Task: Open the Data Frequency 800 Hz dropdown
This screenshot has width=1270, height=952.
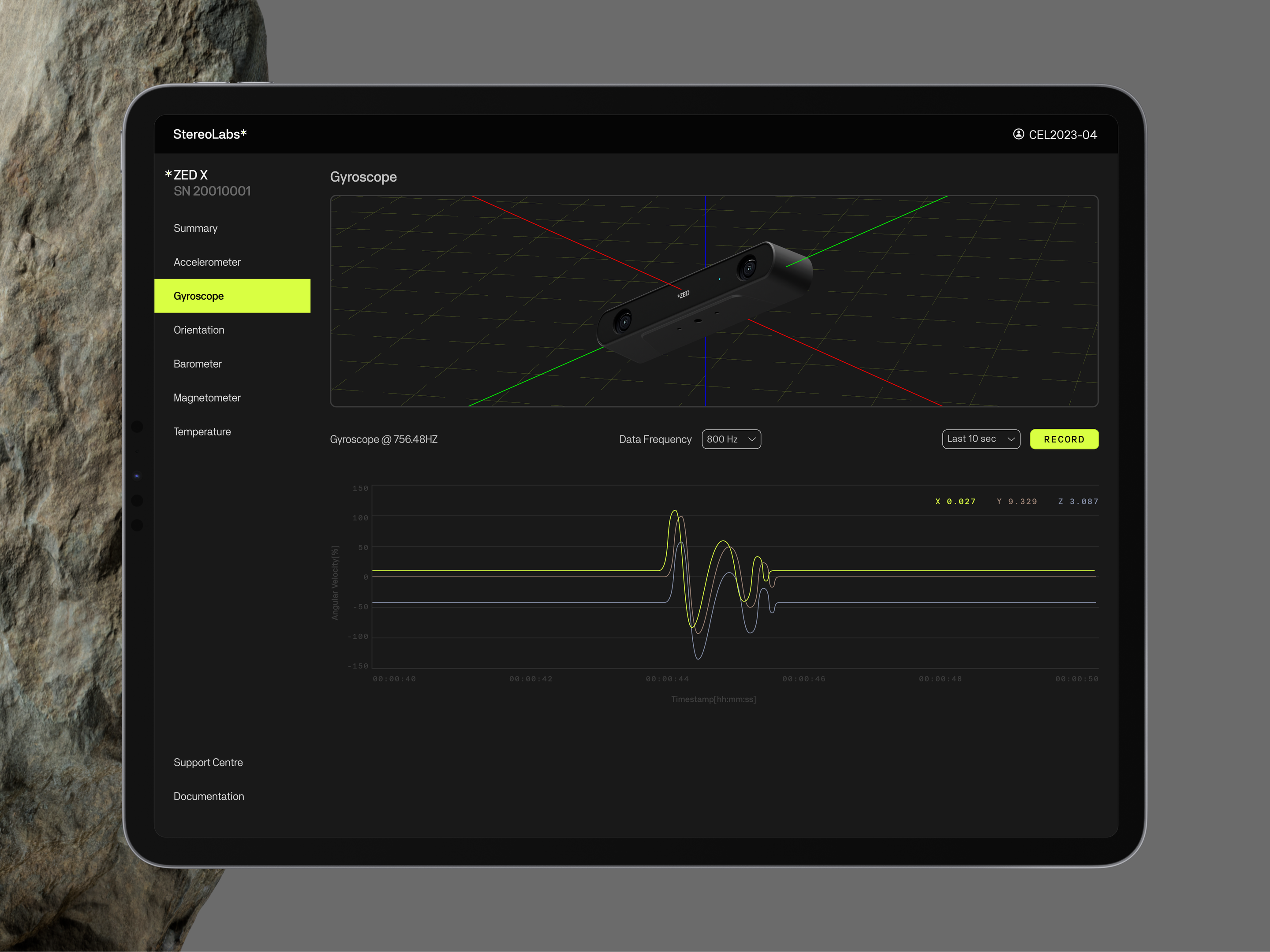Action: click(731, 439)
